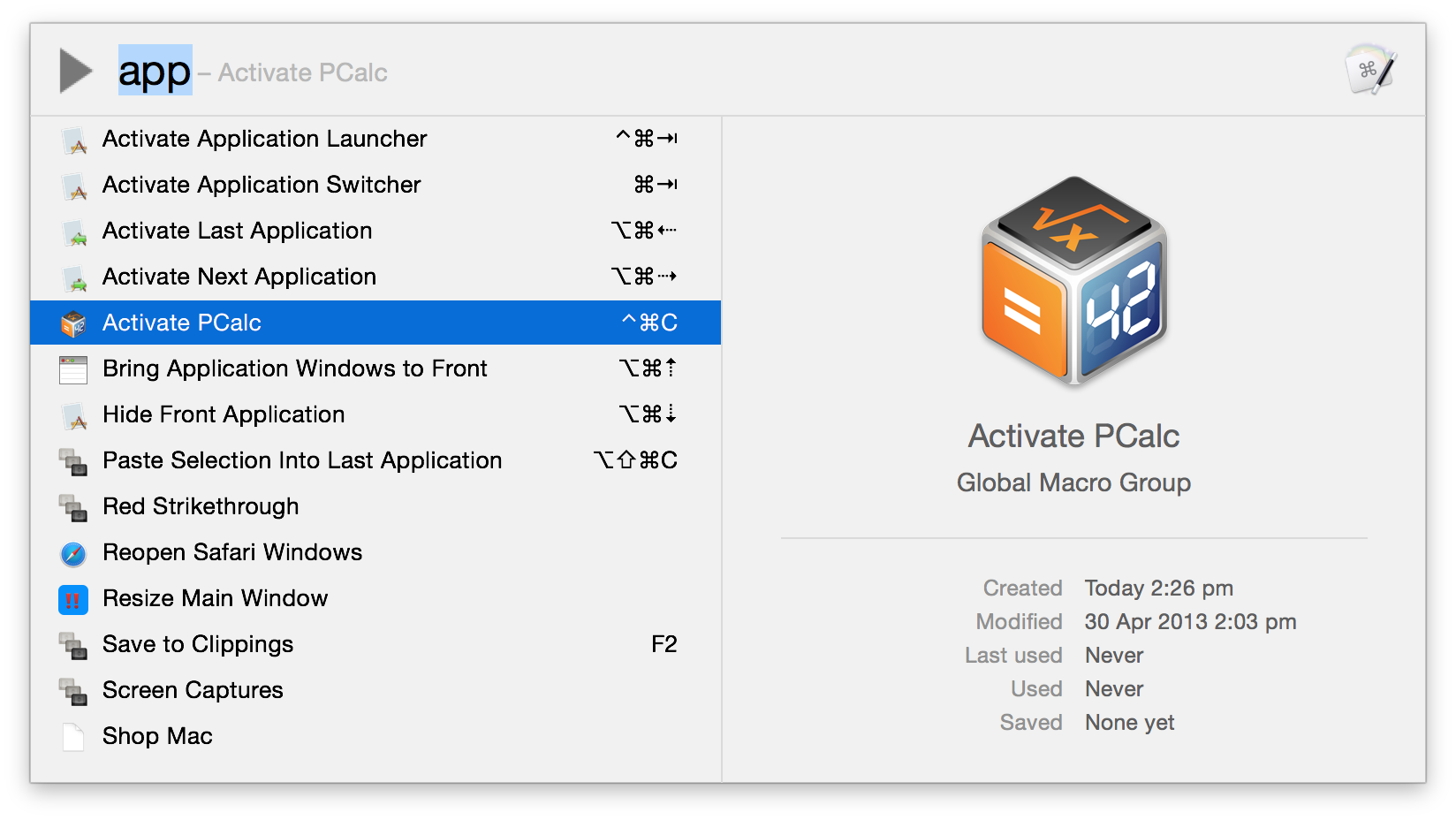This screenshot has width=1456, height=820.
Task: Choose Paste Selection Into Last Application
Action: coord(302,460)
